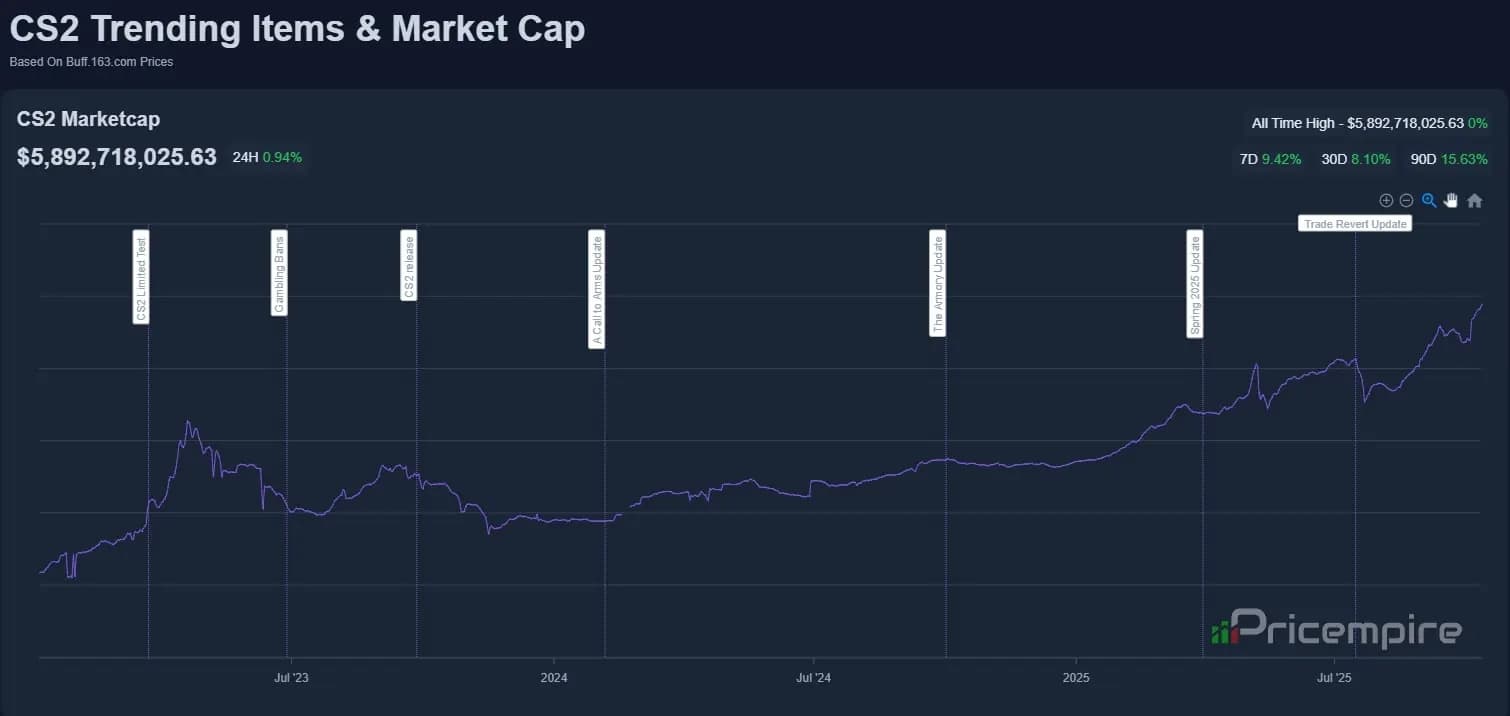1510x716 pixels.
Task: Activate the selection zoom magnifier tool
Action: 1429,200
